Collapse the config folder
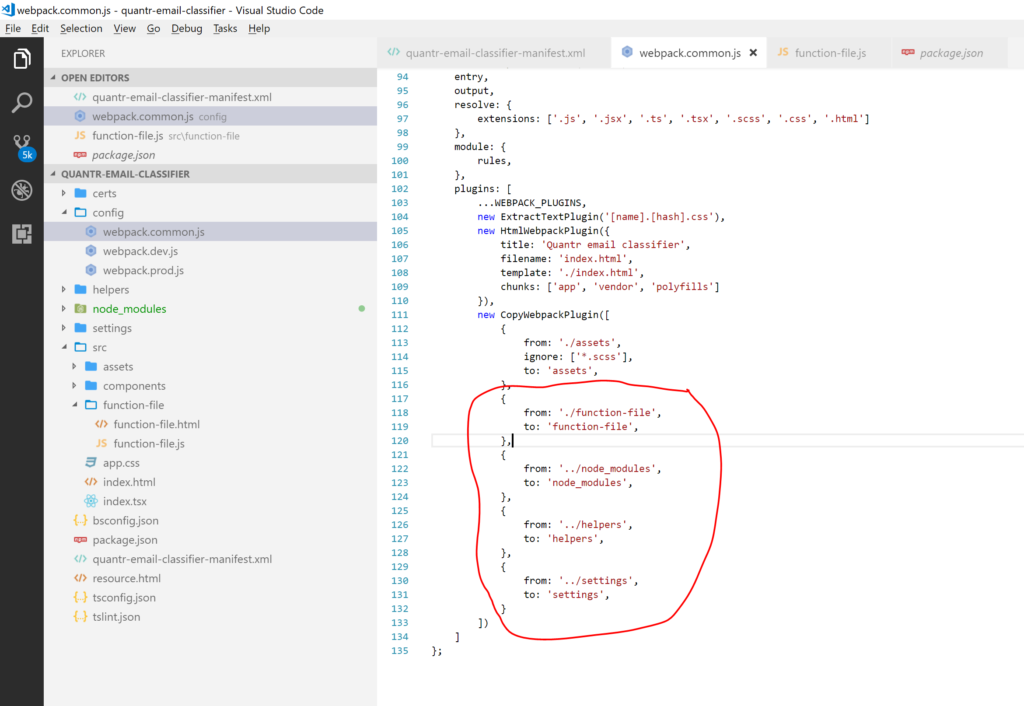 pos(64,212)
